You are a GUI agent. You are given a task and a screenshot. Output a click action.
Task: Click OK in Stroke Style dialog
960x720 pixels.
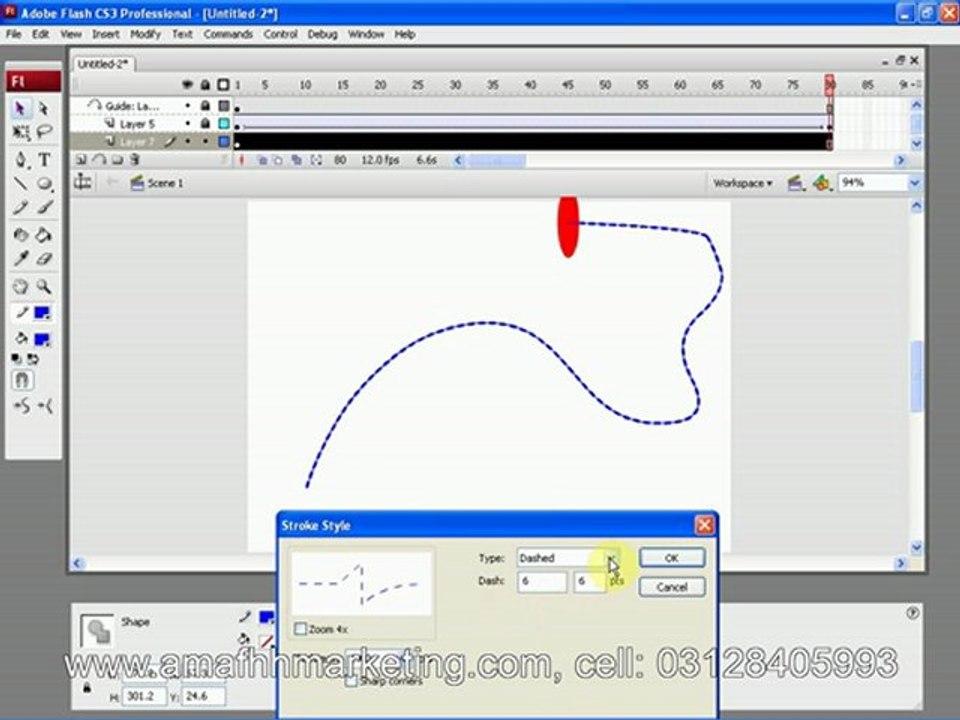click(x=672, y=558)
